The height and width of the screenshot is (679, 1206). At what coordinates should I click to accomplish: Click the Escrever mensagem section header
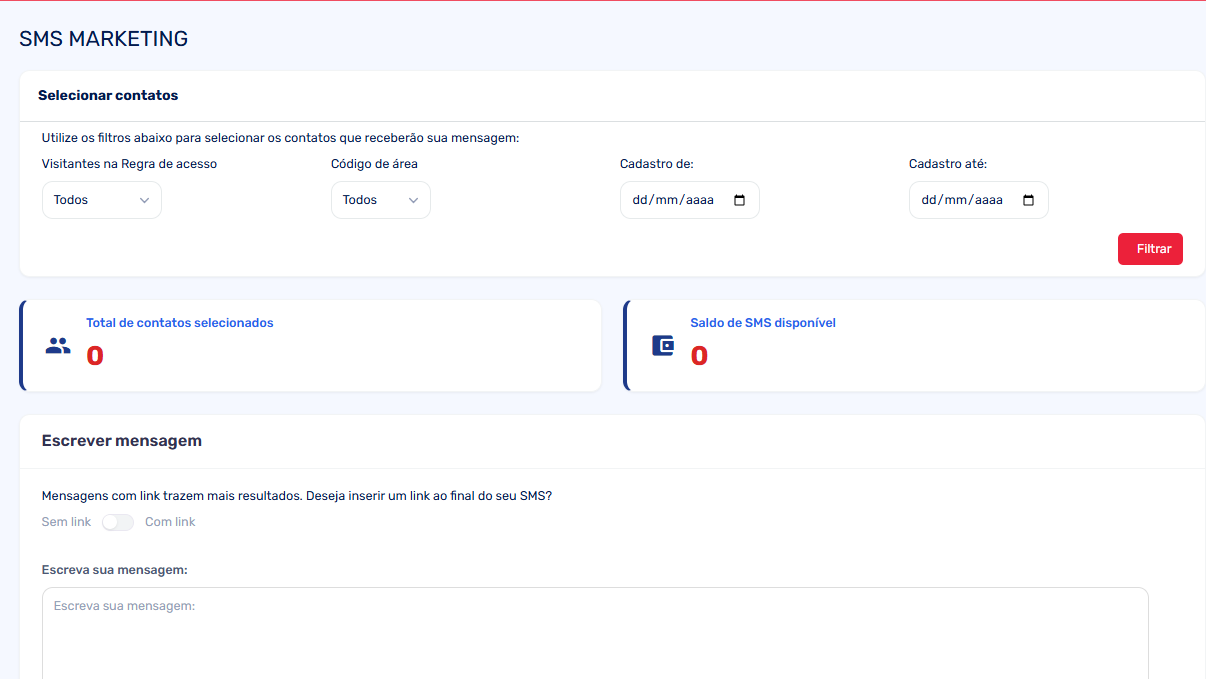pyautogui.click(x=122, y=441)
